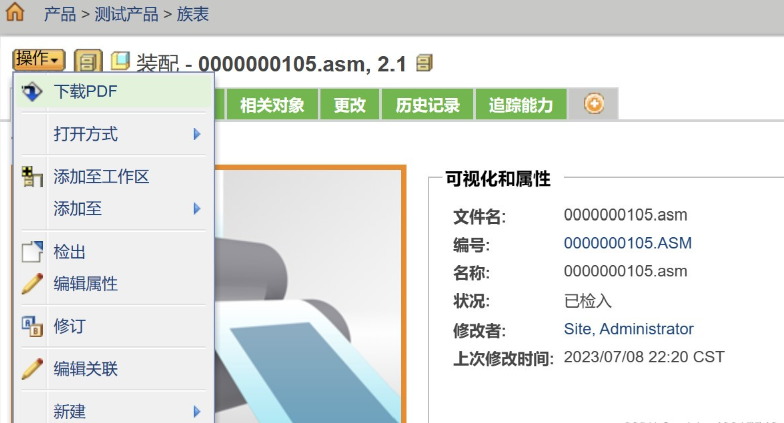Click the 修订 revise icon
This screenshot has width=784, height=423.
(x=32, y=326)
